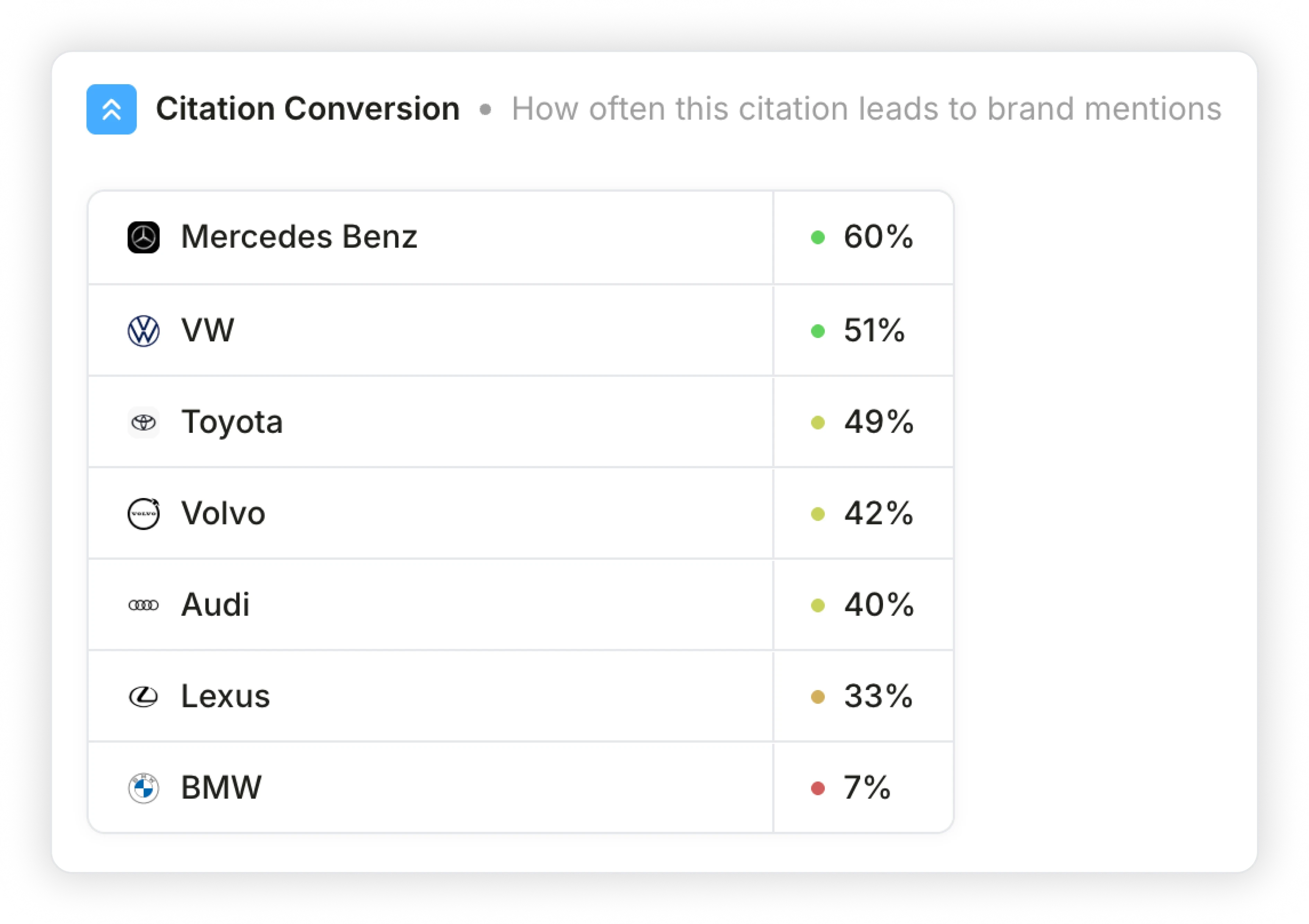Click the Volvo brand logo

coord(144,514)
